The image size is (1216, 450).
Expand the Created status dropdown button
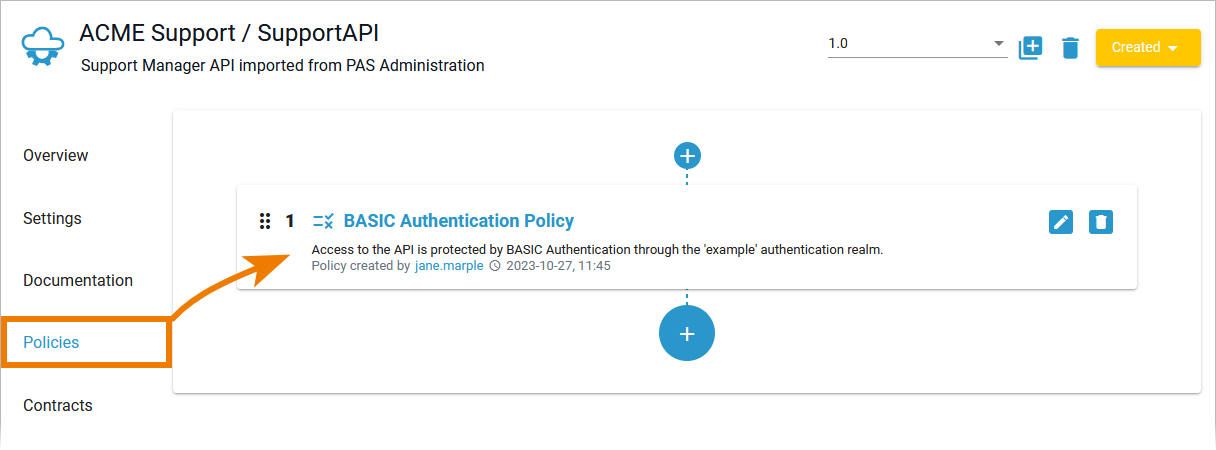pos(1148,47)
